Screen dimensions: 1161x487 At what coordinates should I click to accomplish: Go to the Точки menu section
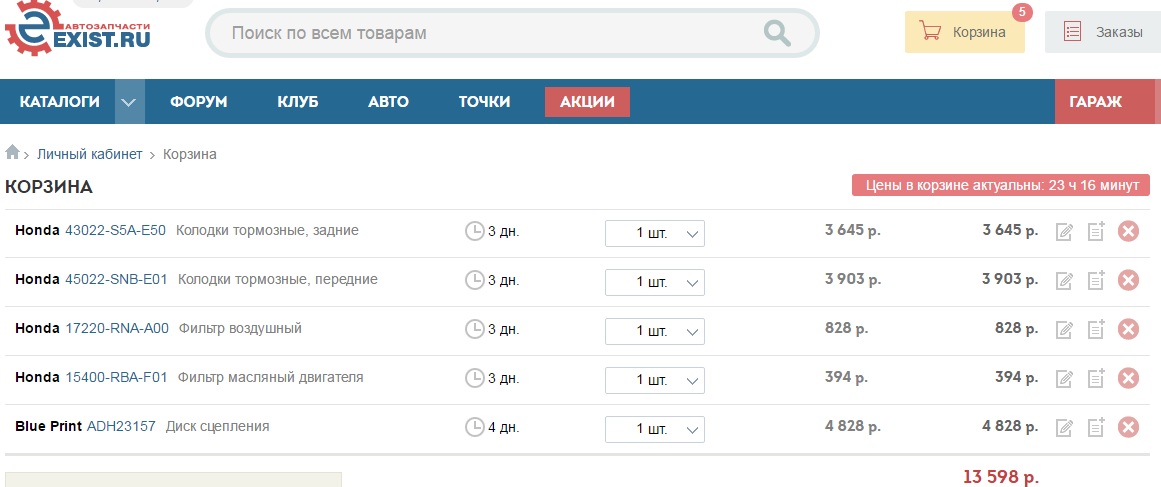[484, 102]
